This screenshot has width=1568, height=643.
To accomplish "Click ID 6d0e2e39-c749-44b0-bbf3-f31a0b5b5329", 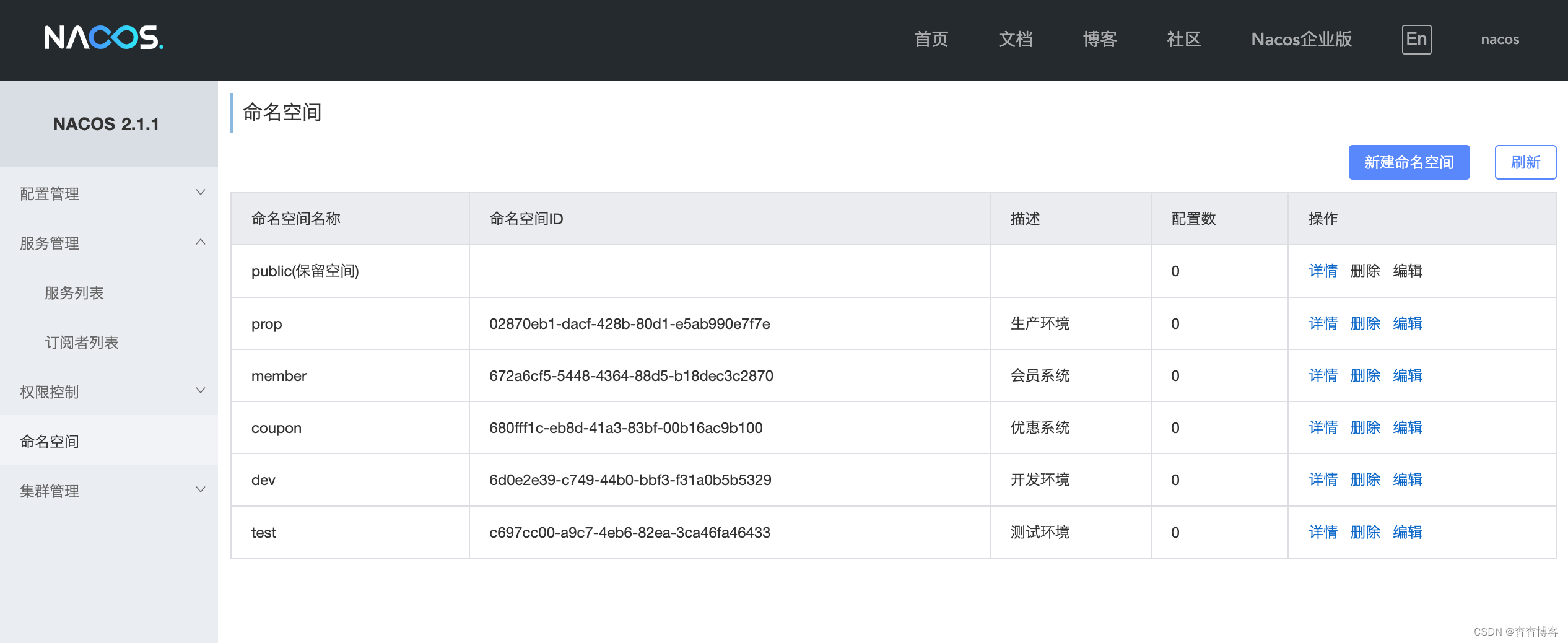I will (x=630, y=479).
